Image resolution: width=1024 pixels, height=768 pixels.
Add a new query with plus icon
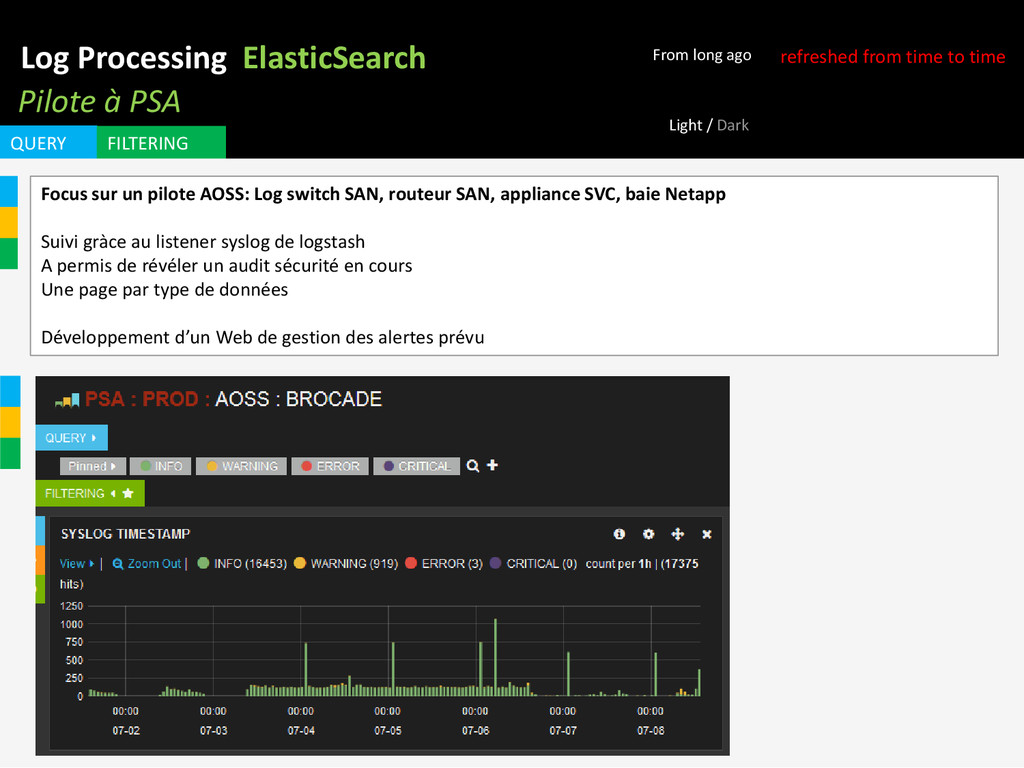click(x=492, y=465)
